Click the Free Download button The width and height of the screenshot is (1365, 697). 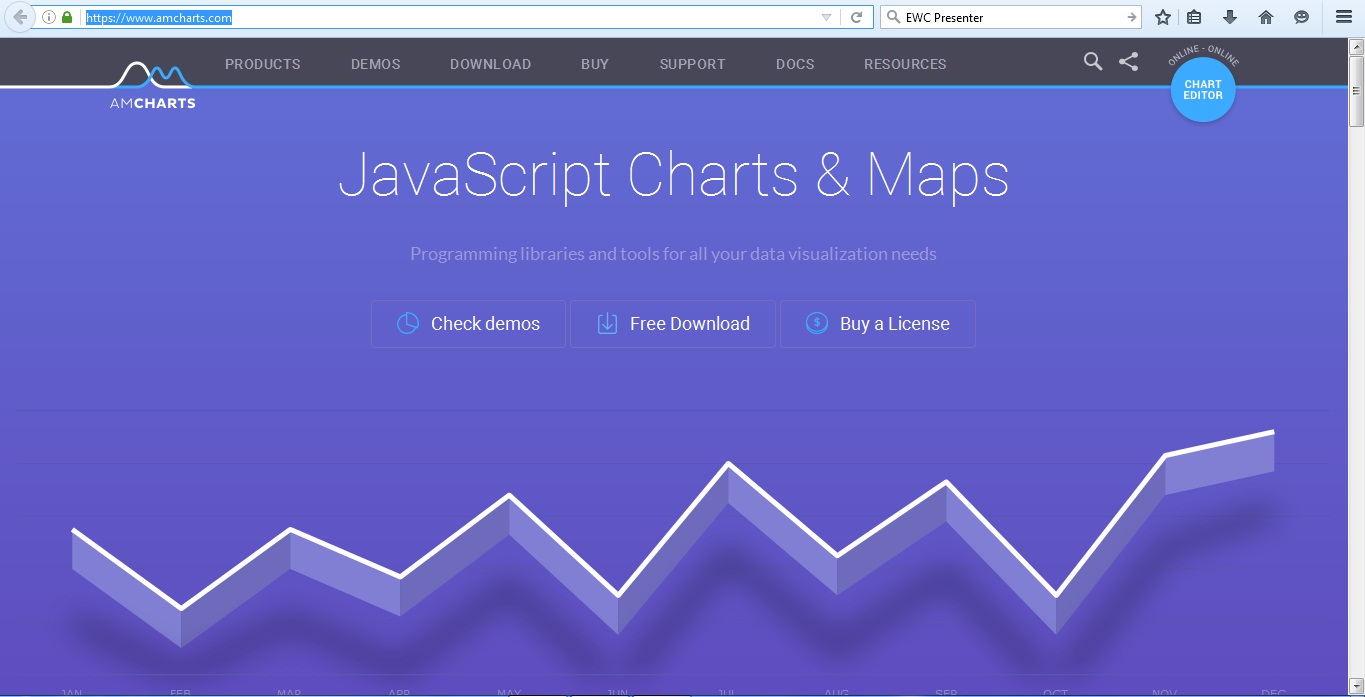click(x=673, y=324)
